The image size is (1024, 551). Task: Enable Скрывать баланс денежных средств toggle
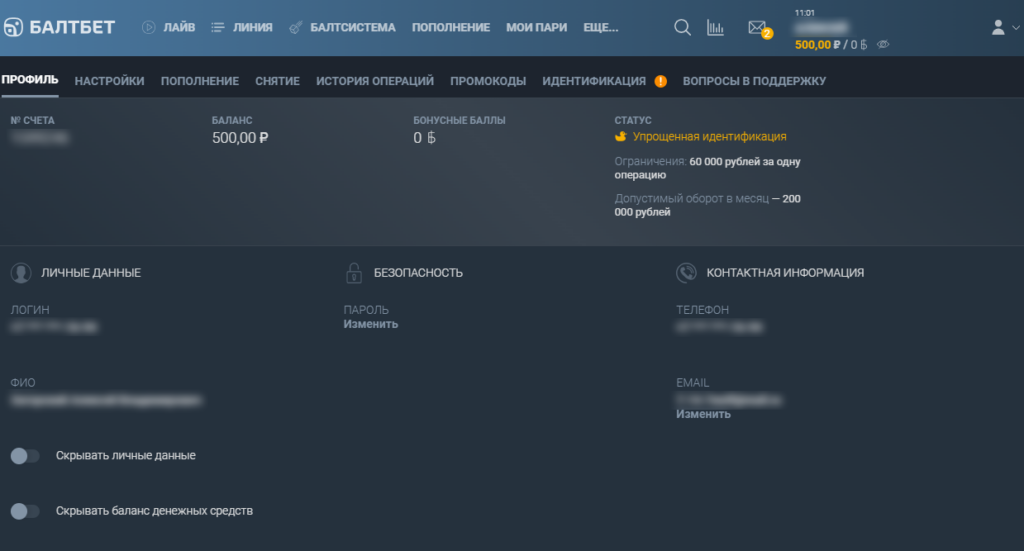[25, 511]
